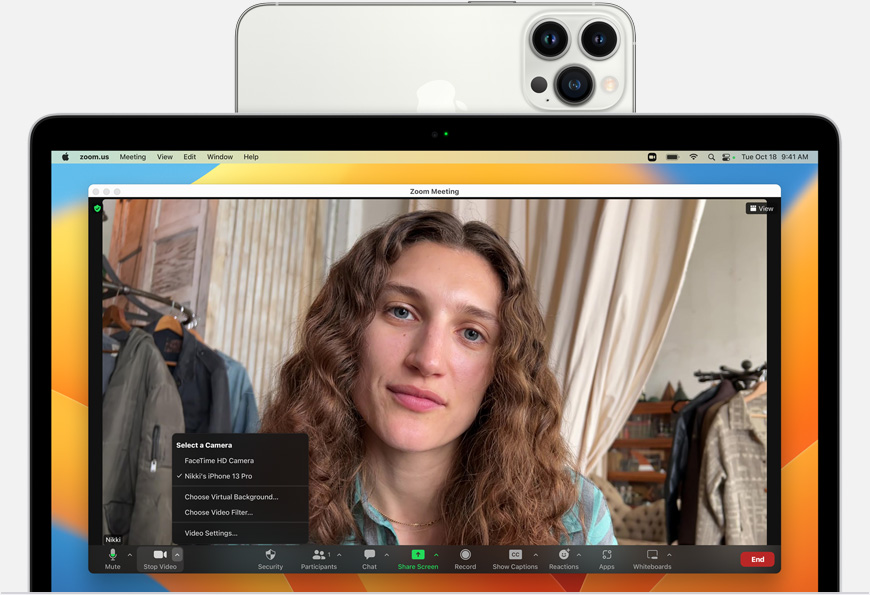This screenshot has width=870, height=595.
Task: Start recording with the Record icon
Action: tap(465, 555)
